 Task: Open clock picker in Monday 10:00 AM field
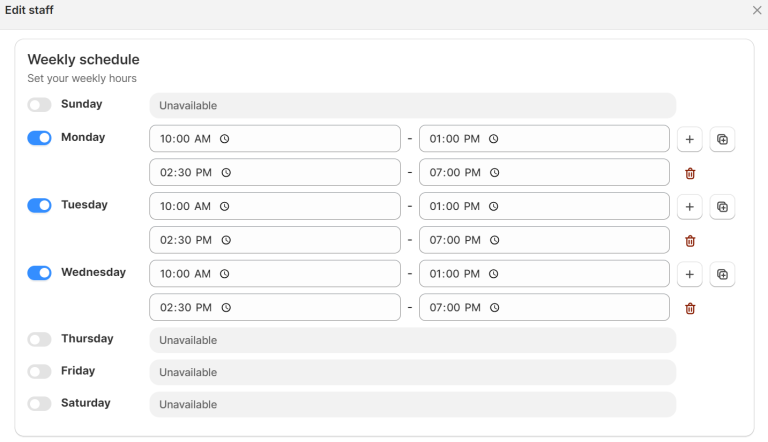(x=224, y=139)
